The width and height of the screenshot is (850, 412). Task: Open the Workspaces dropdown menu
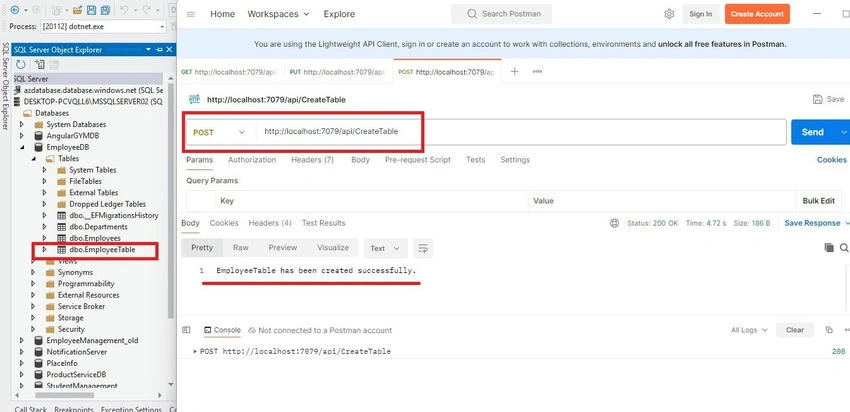point(278,14)
